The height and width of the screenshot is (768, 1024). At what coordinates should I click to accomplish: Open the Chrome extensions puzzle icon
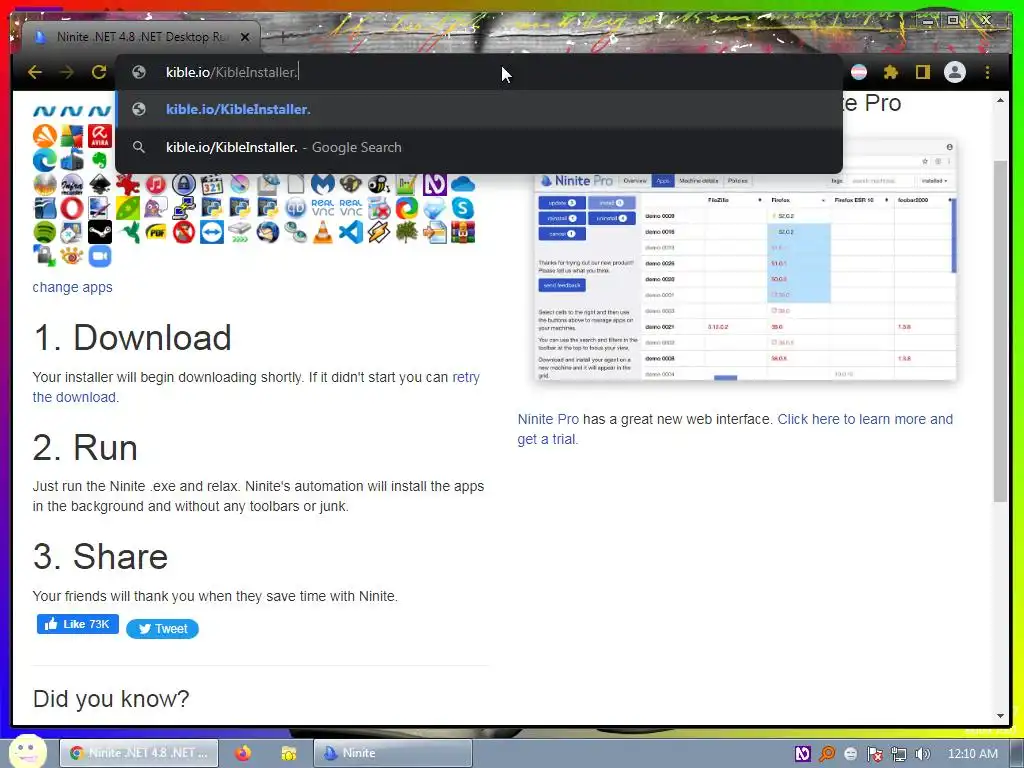pos(891,72)
